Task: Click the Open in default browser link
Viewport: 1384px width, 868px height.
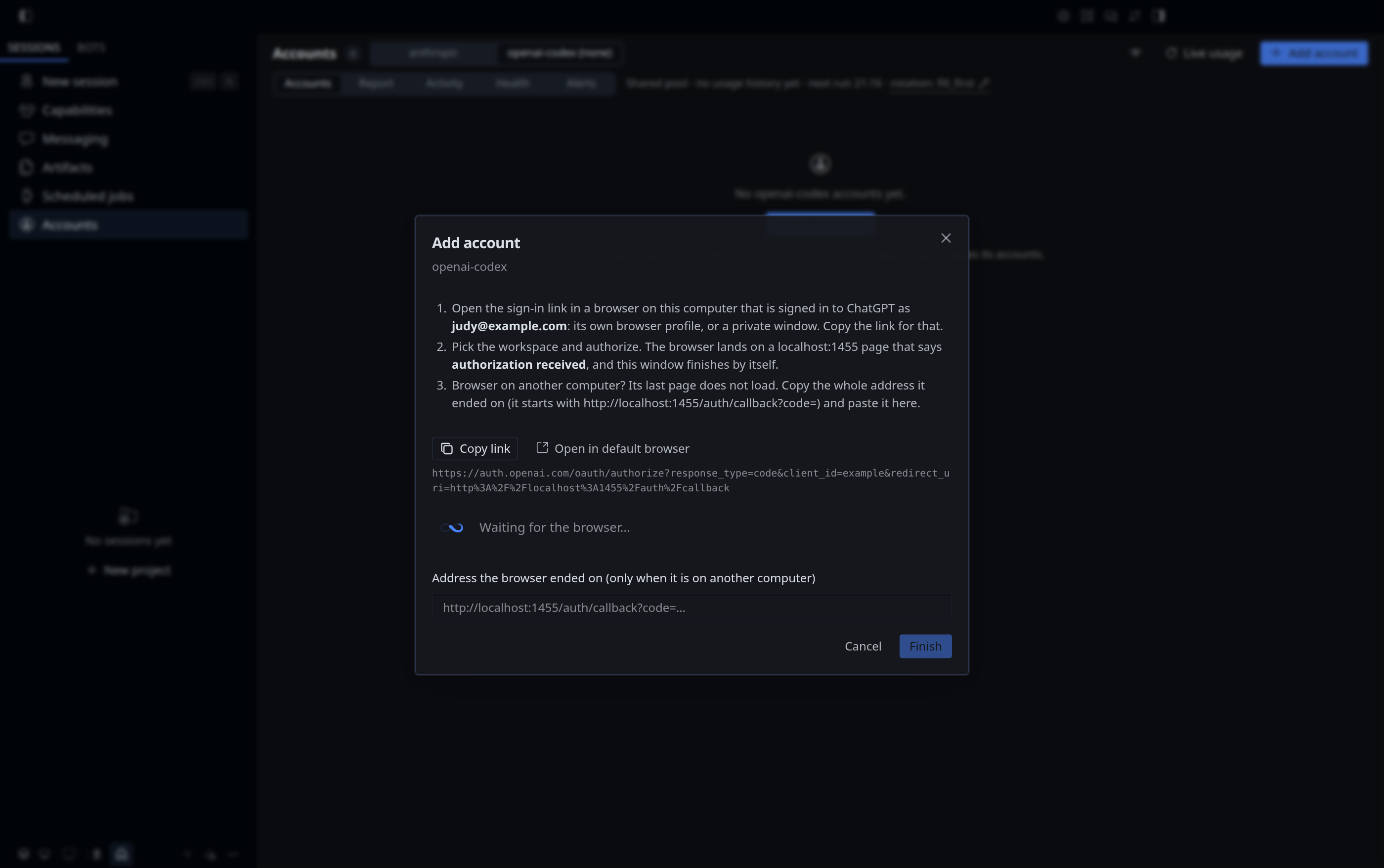Action: click(612, 448)
